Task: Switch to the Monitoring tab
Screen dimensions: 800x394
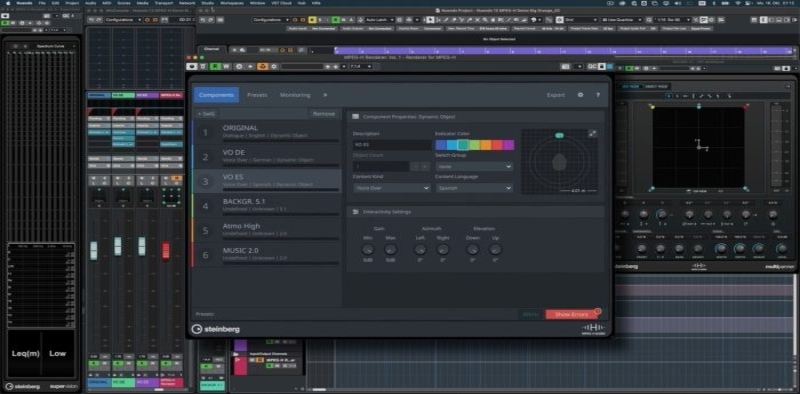Action: (295, 95)
